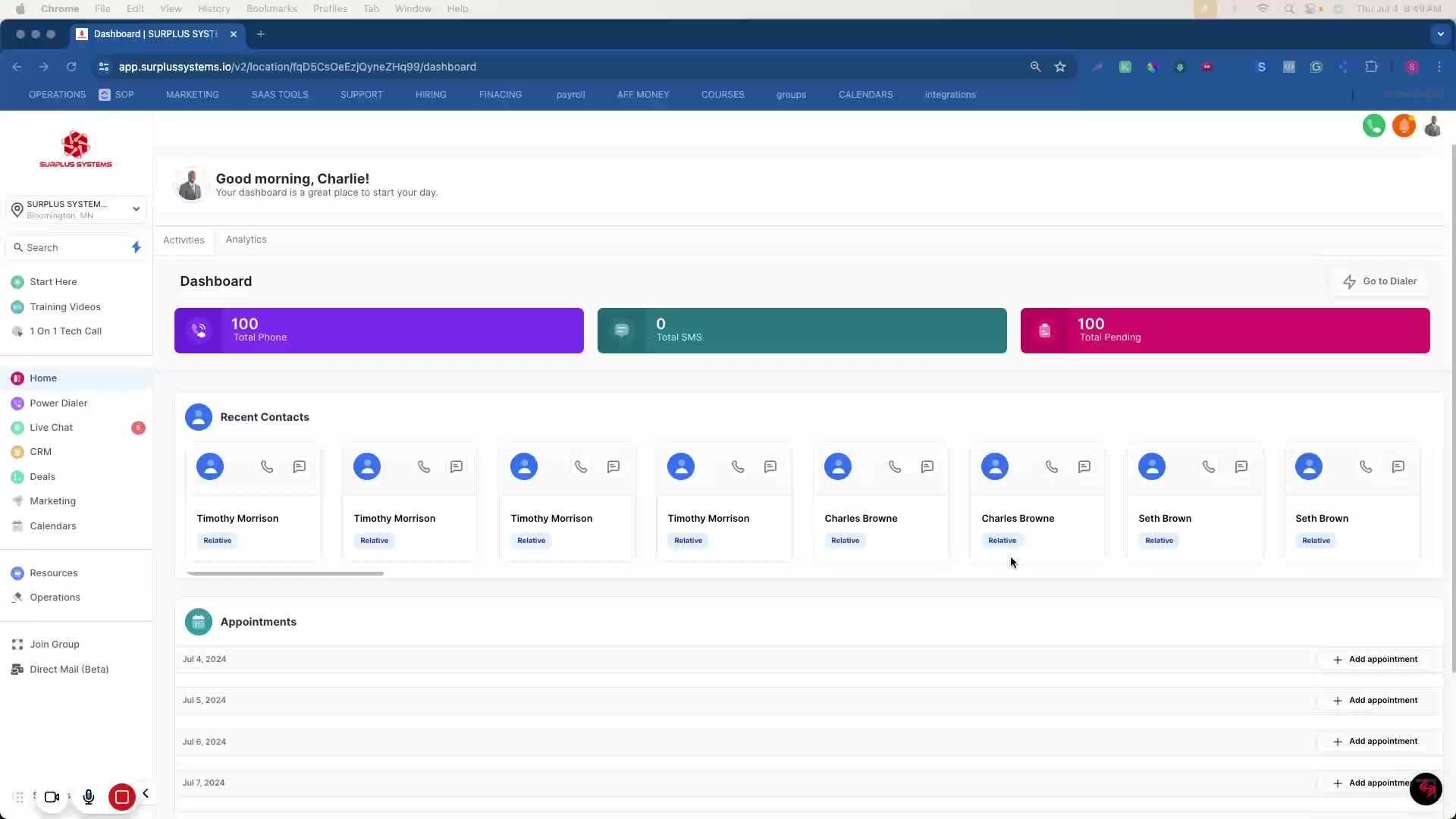Open Power Dialer from sidebar
This screenshot has height=819, width=1456.
pyautogui.click(x=58, y=403)
